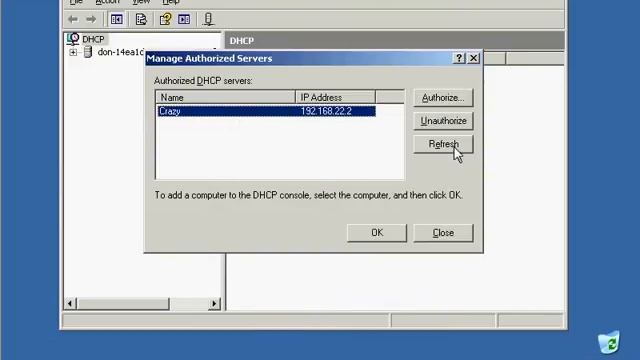Toggle the action pane toolbar icon
This screenshot has width=640, height=360.
coord(184,19)
